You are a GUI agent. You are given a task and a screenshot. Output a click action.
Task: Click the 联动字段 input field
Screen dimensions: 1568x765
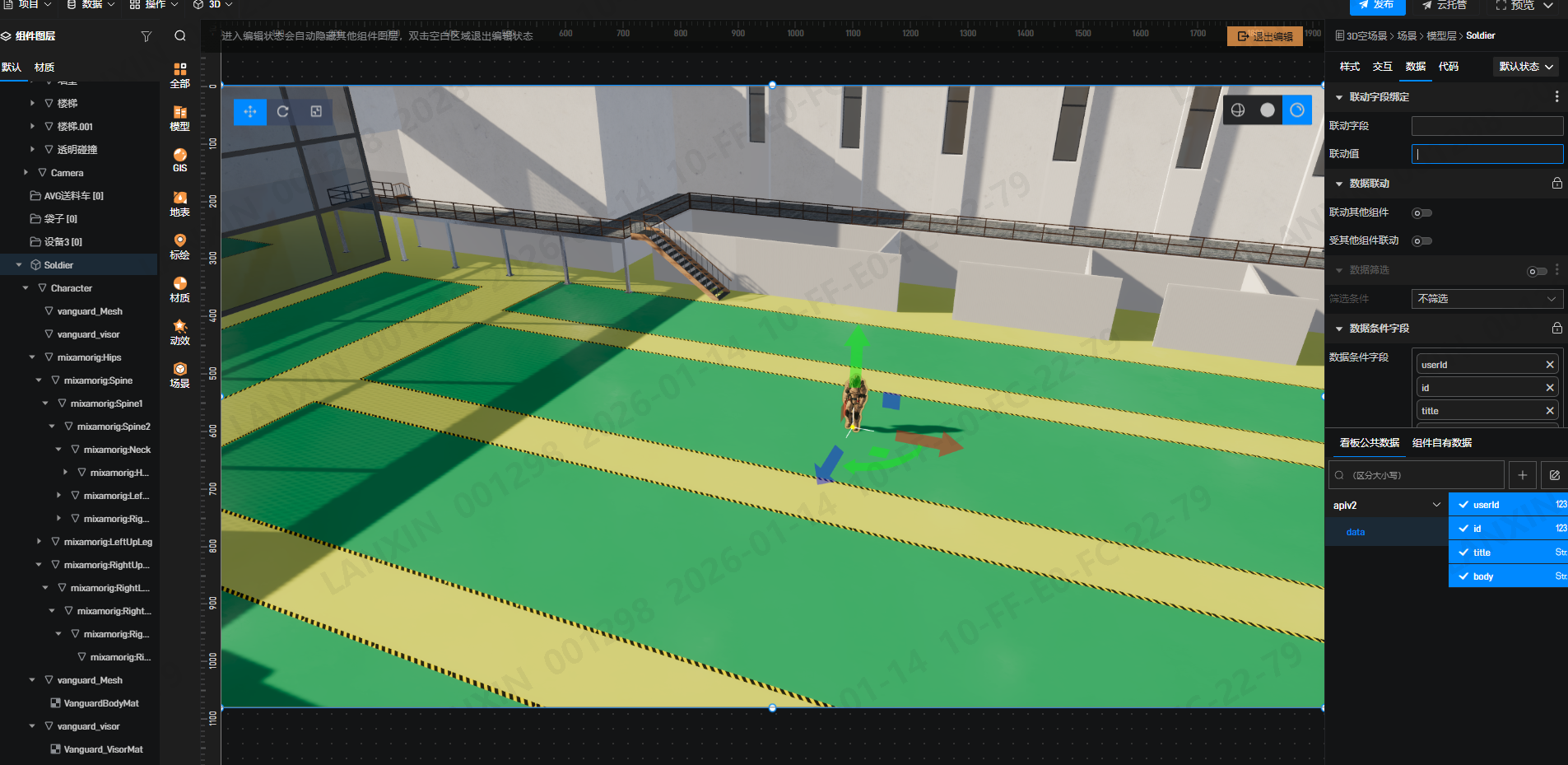[x=1487, y=126]
